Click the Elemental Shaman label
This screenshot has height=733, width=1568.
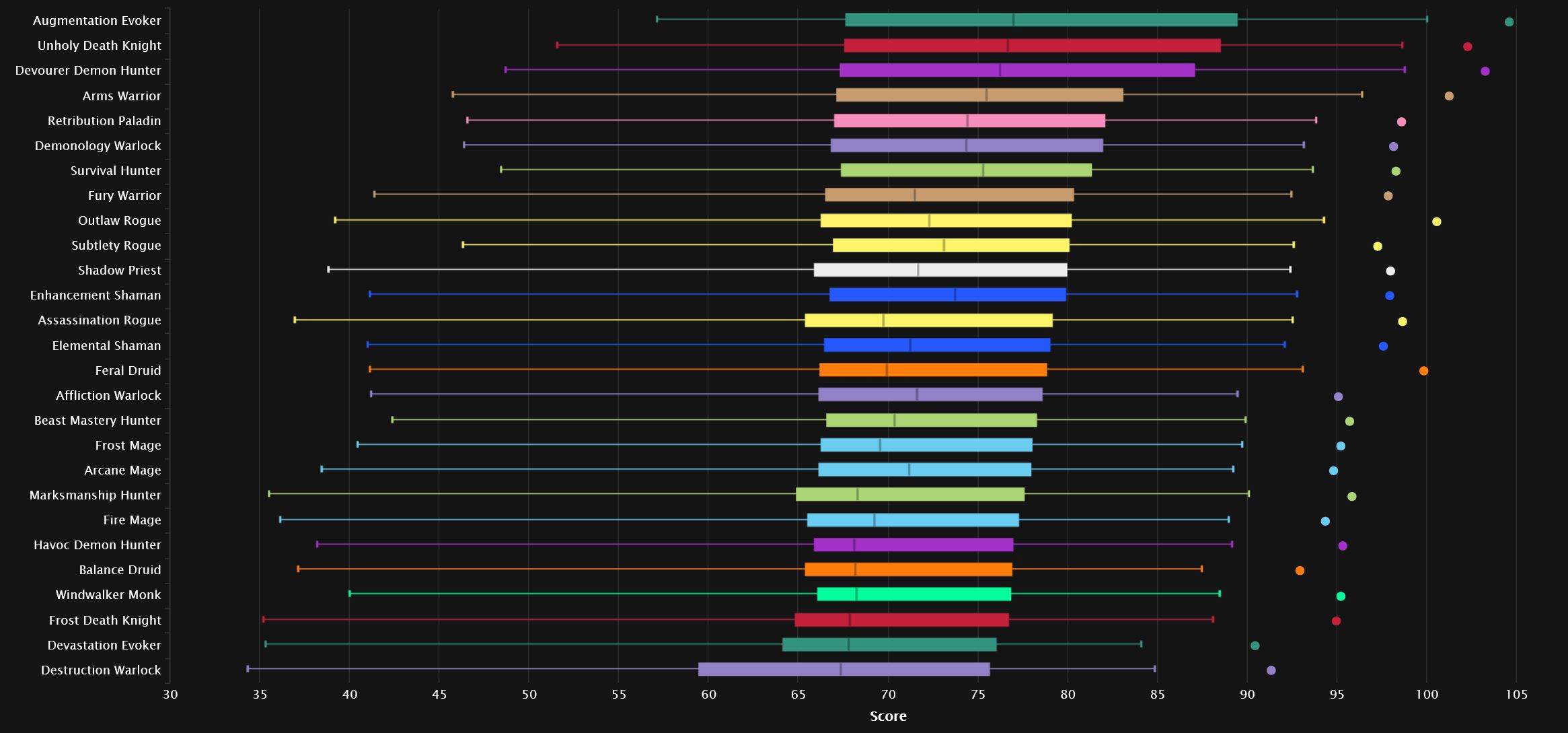106,345
